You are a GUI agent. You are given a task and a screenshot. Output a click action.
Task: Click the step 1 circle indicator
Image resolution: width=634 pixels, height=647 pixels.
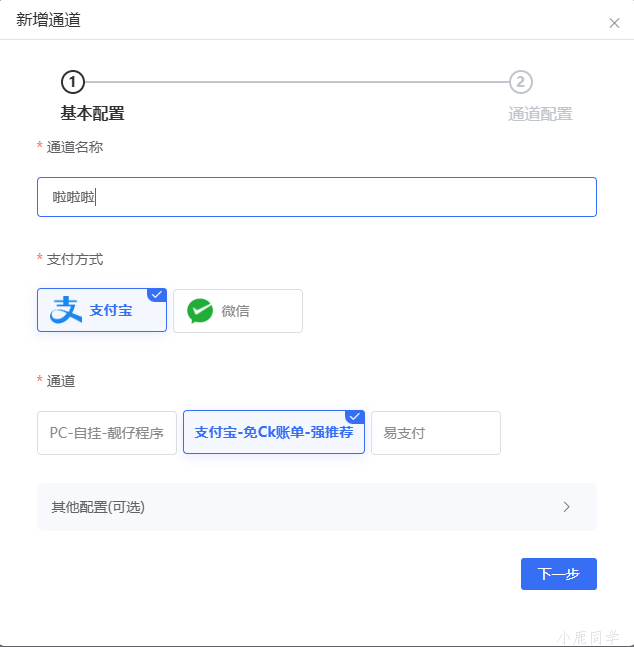[73, 82]
